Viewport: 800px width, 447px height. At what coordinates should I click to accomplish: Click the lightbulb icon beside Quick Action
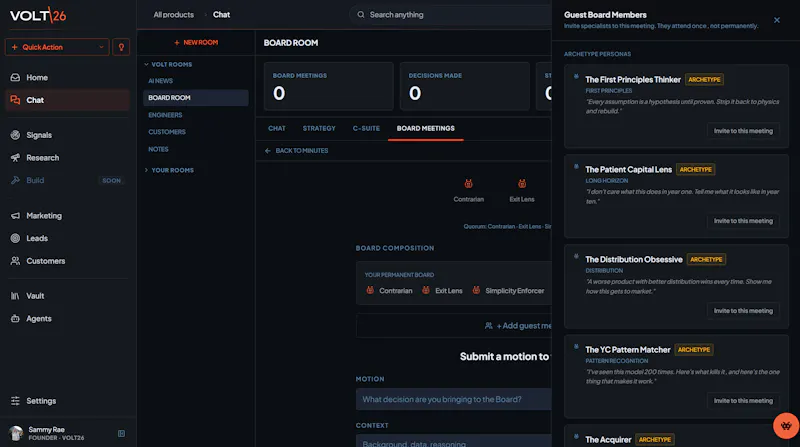pyautogui.click(x=121, y=47)
